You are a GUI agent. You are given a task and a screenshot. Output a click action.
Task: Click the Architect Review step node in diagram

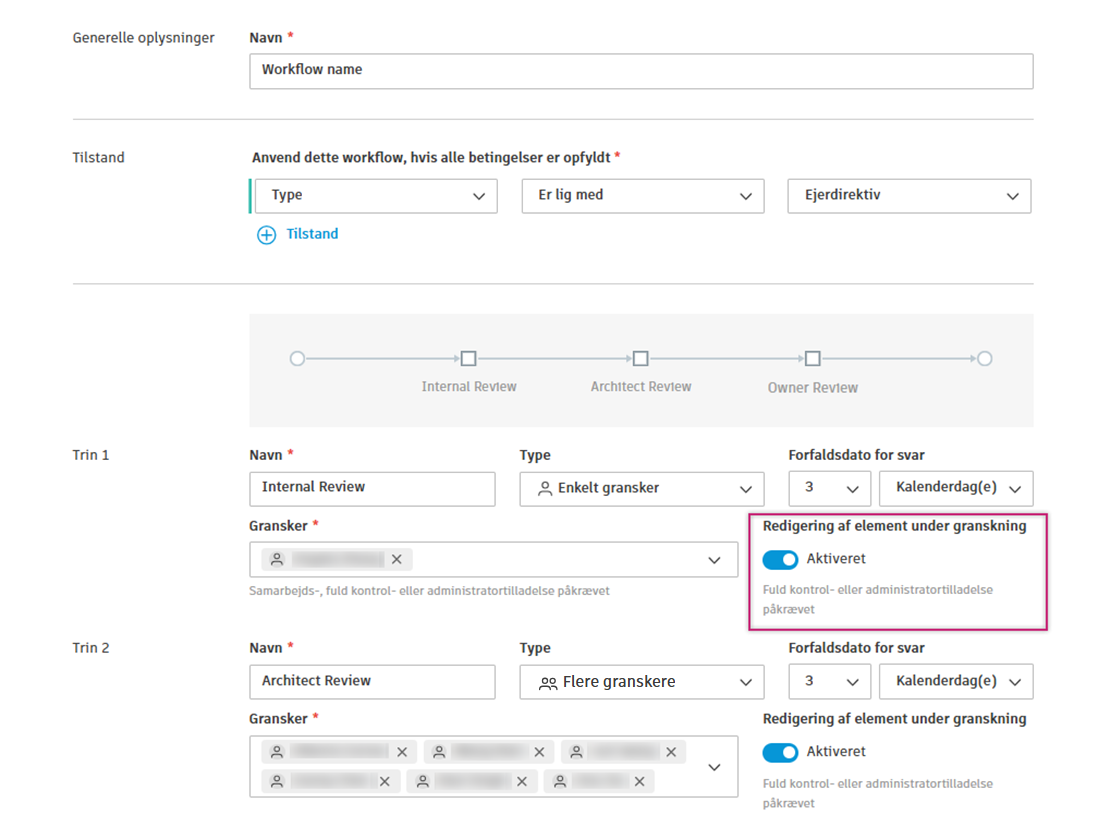coord(641,359)
